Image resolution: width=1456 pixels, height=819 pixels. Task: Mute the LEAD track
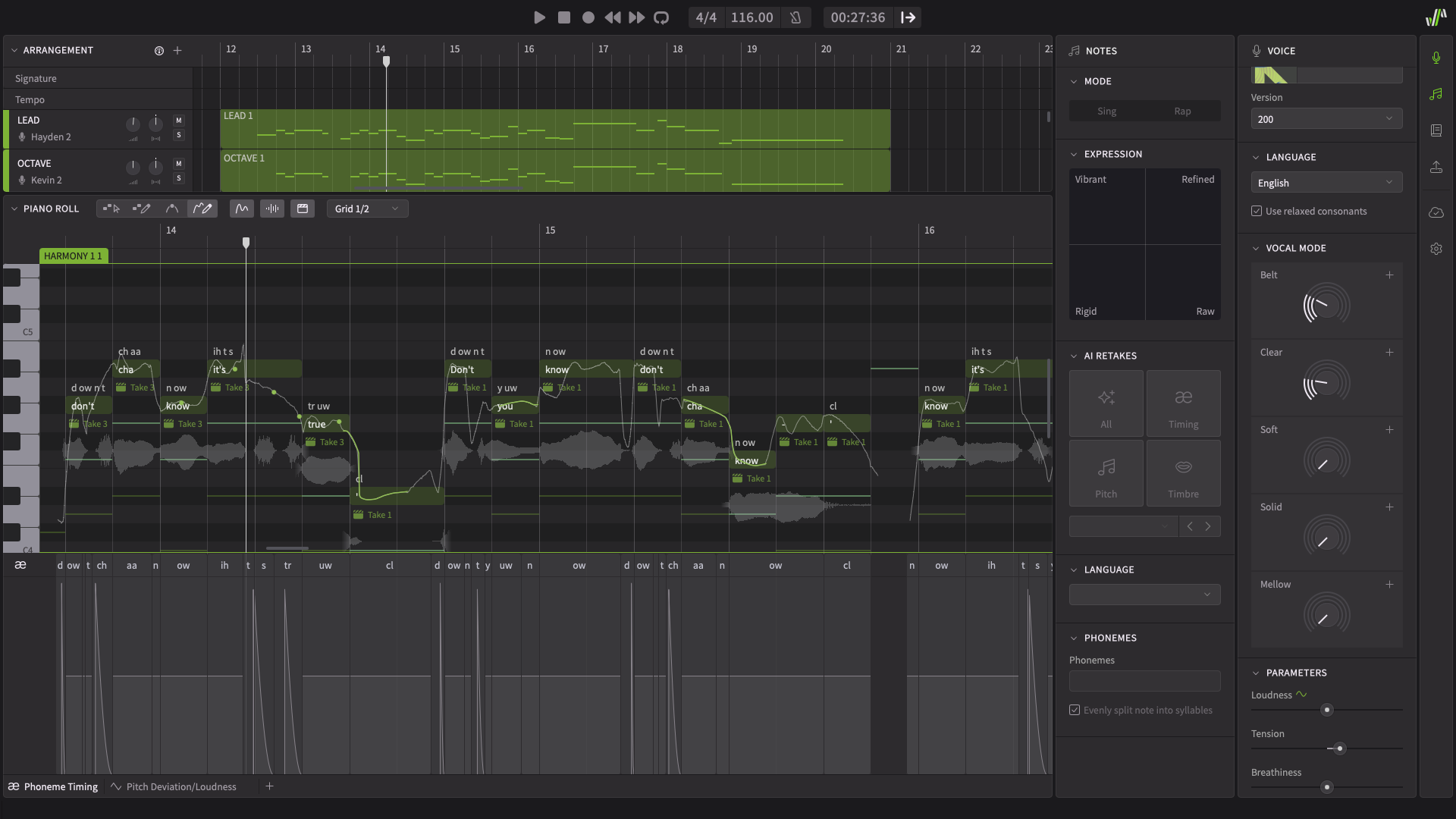point(179,120)
